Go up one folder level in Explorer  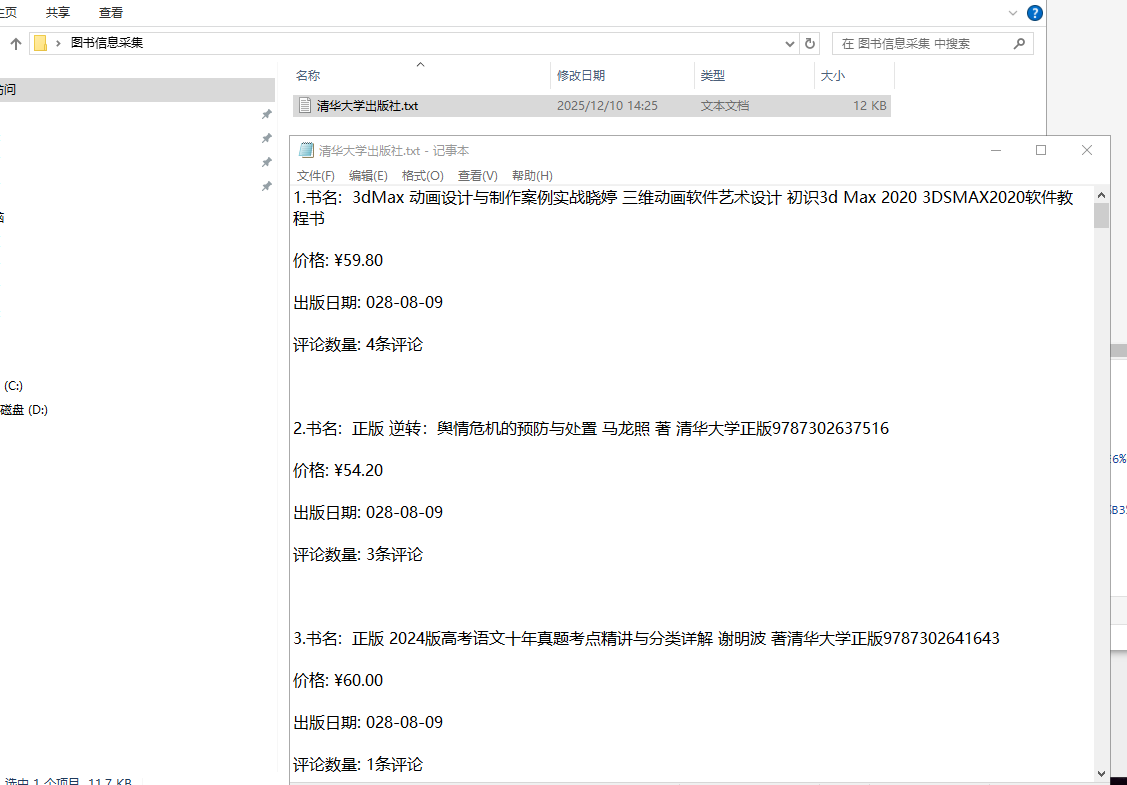click(x=16, y=43)
